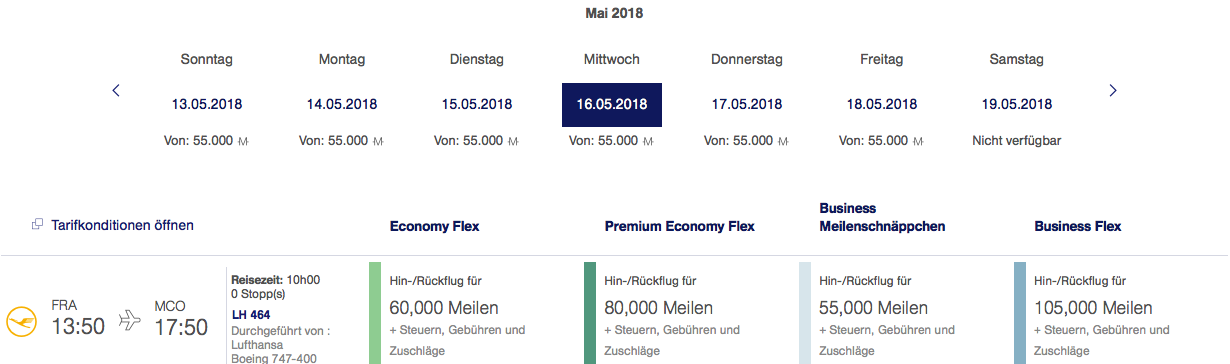The height and width of the screenshot is (364, 1230).
Task: Open the Tarifkonditionen öffnen link
Action: (x=122, y=225)
